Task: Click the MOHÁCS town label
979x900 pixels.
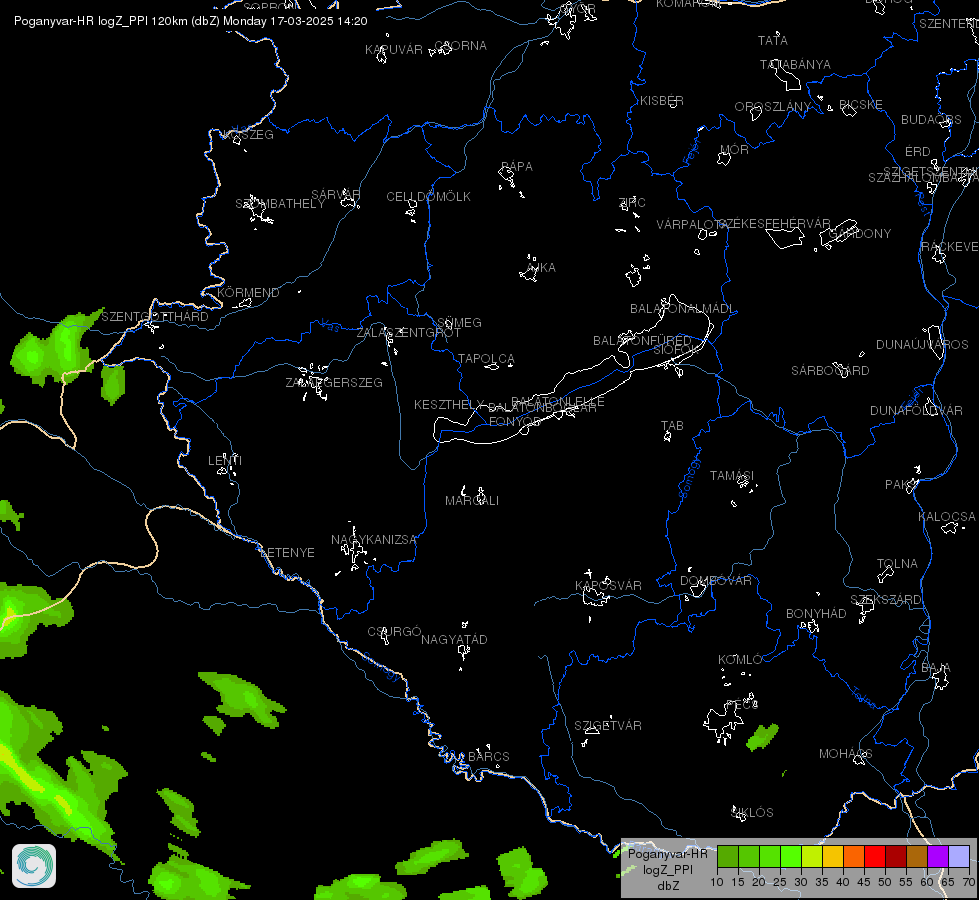Action: 845,754
